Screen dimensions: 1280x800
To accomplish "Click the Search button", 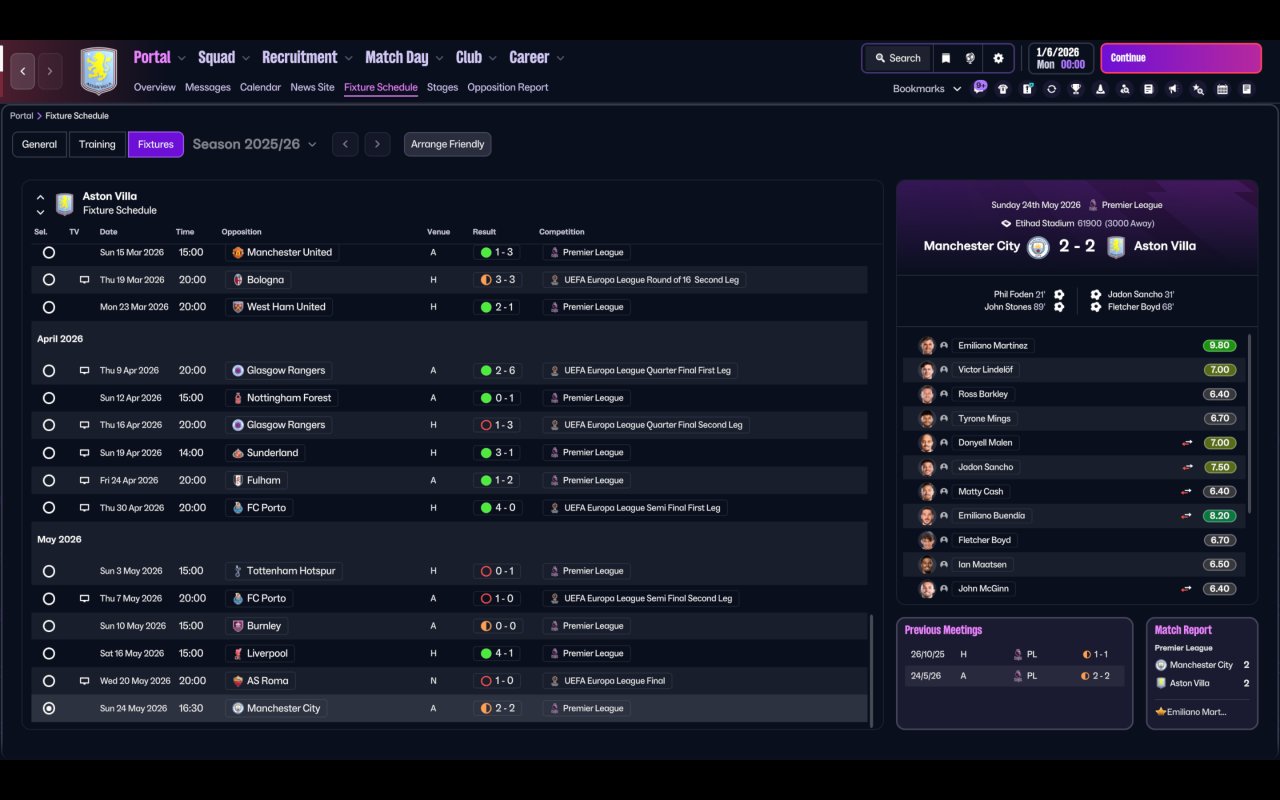I will (x=897, y=58).
